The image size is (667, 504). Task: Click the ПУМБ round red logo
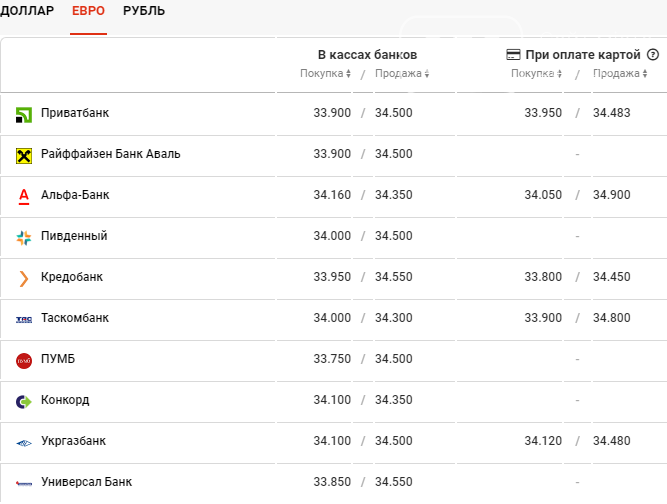pyautogui.click(x=24, y=360)
